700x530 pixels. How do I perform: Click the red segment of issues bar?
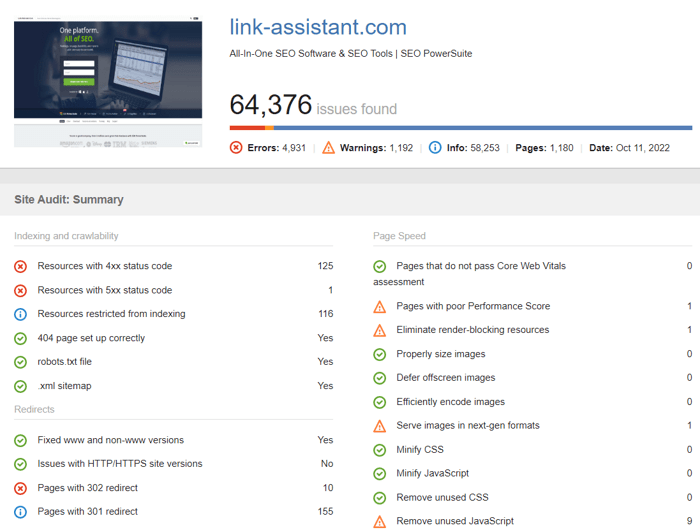tap(246, 128)
